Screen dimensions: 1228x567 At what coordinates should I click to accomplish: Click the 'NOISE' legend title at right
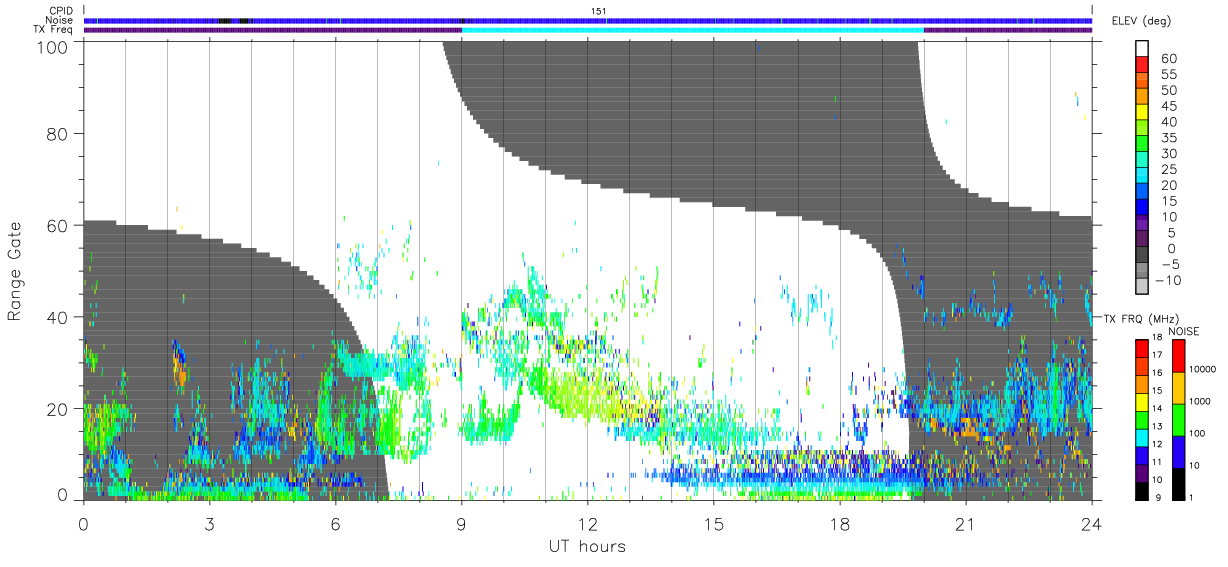click(1185, 331)
